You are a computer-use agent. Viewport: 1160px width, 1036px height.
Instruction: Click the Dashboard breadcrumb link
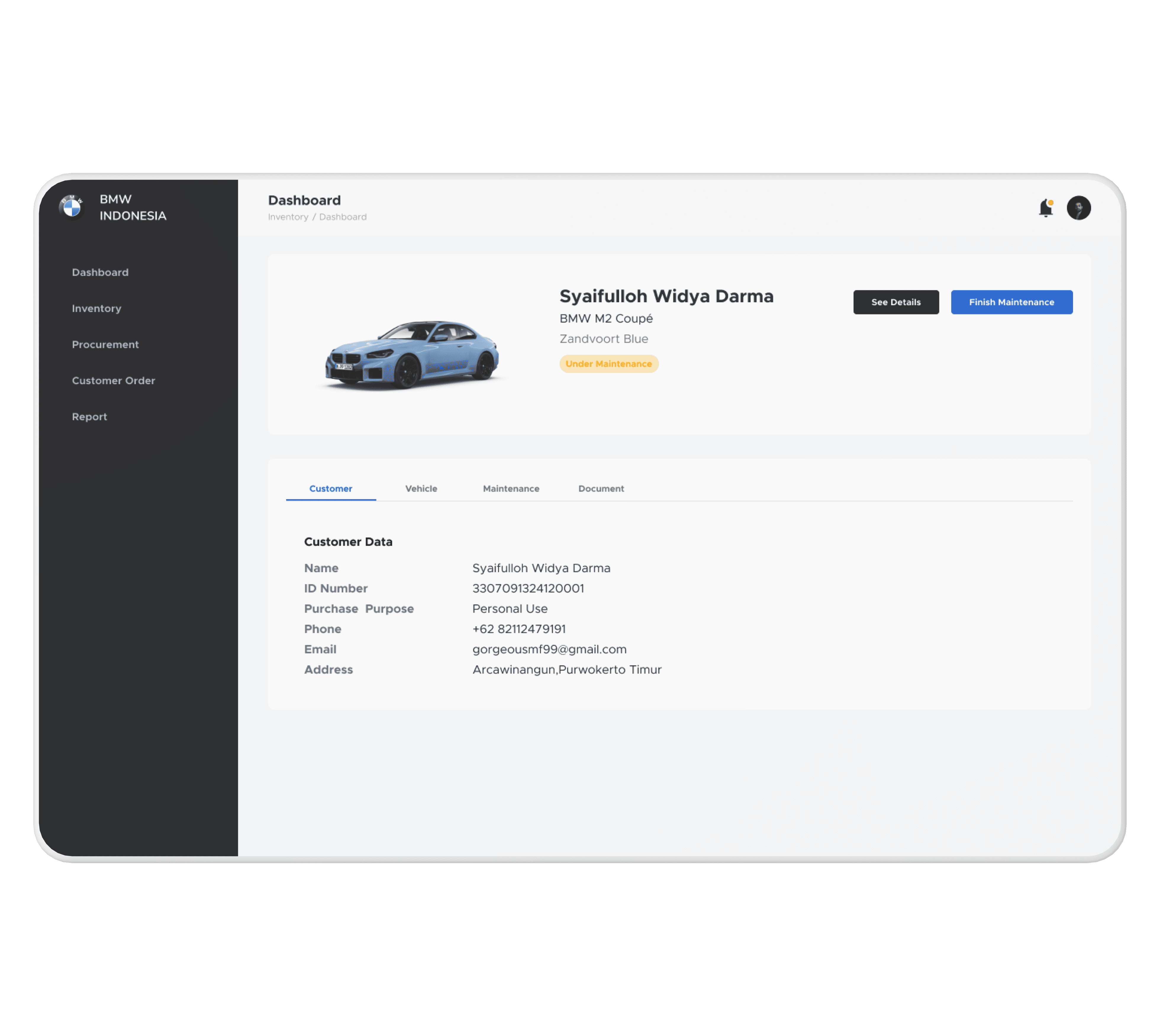343,217
